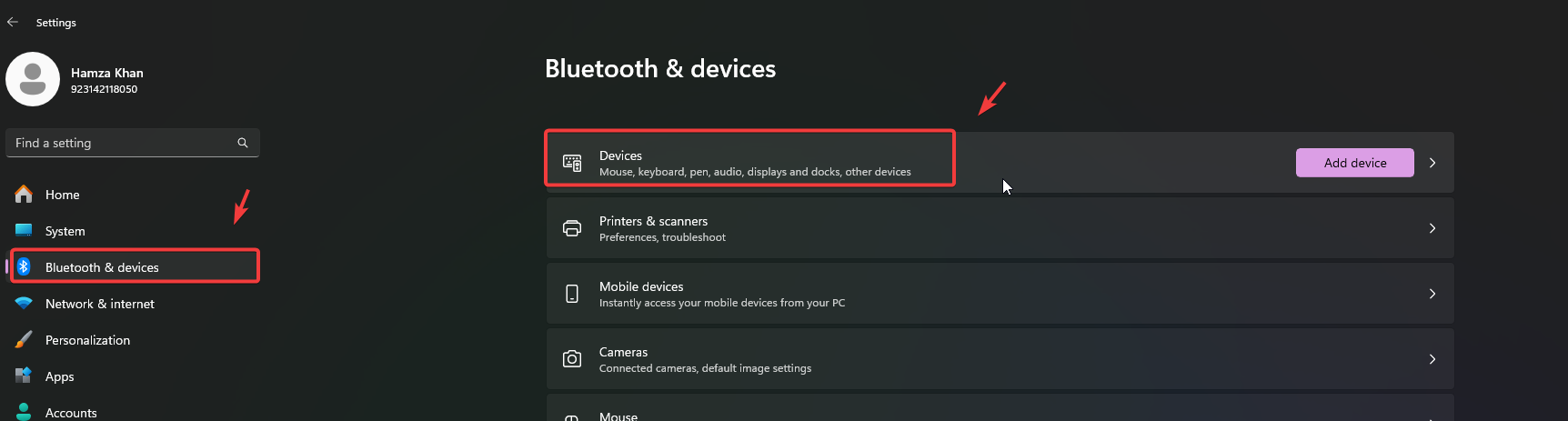This screenshot has width=1568, height=421.
Task: Click the Cameras camera icon
Action: [572, 359]
